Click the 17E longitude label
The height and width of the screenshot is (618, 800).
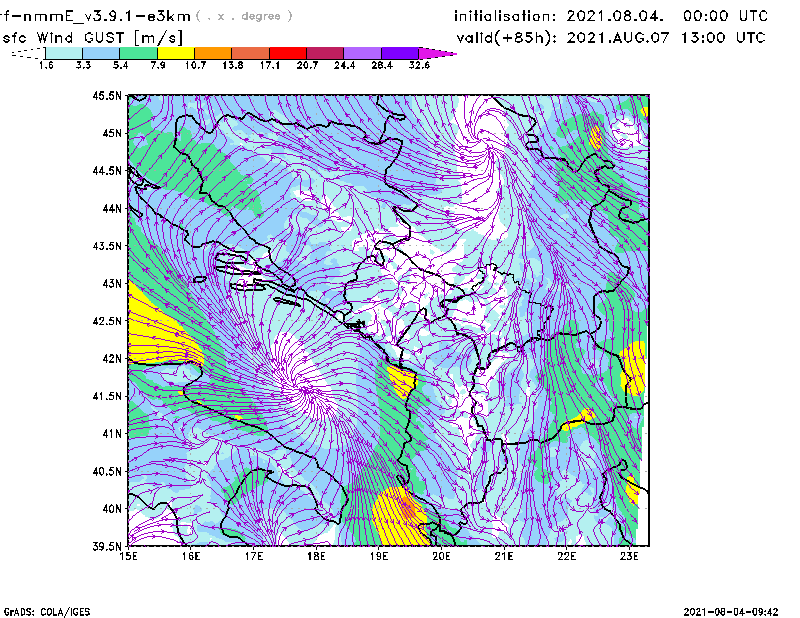254,556
